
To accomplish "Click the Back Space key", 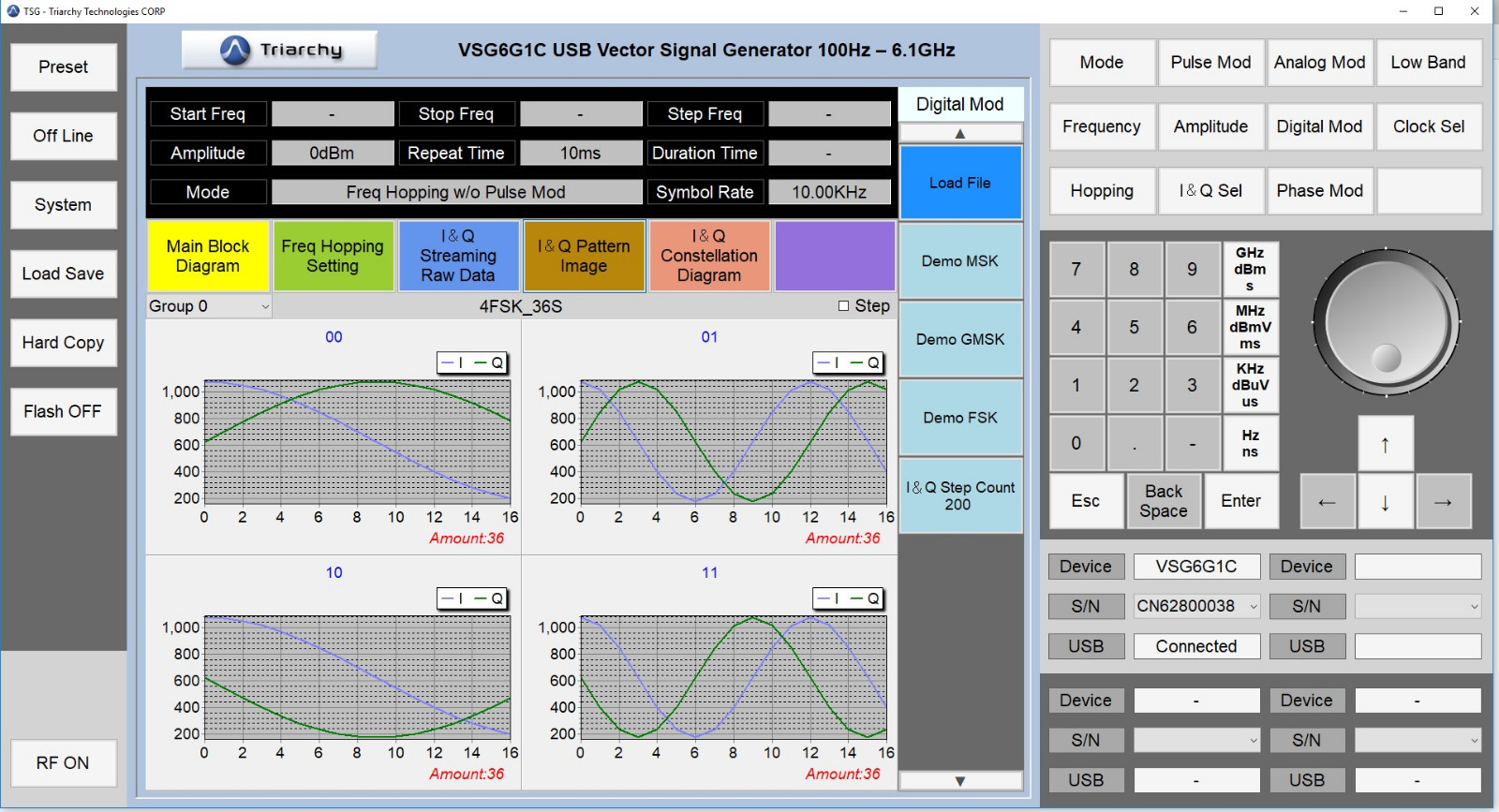I will [x=1164, y=501].
